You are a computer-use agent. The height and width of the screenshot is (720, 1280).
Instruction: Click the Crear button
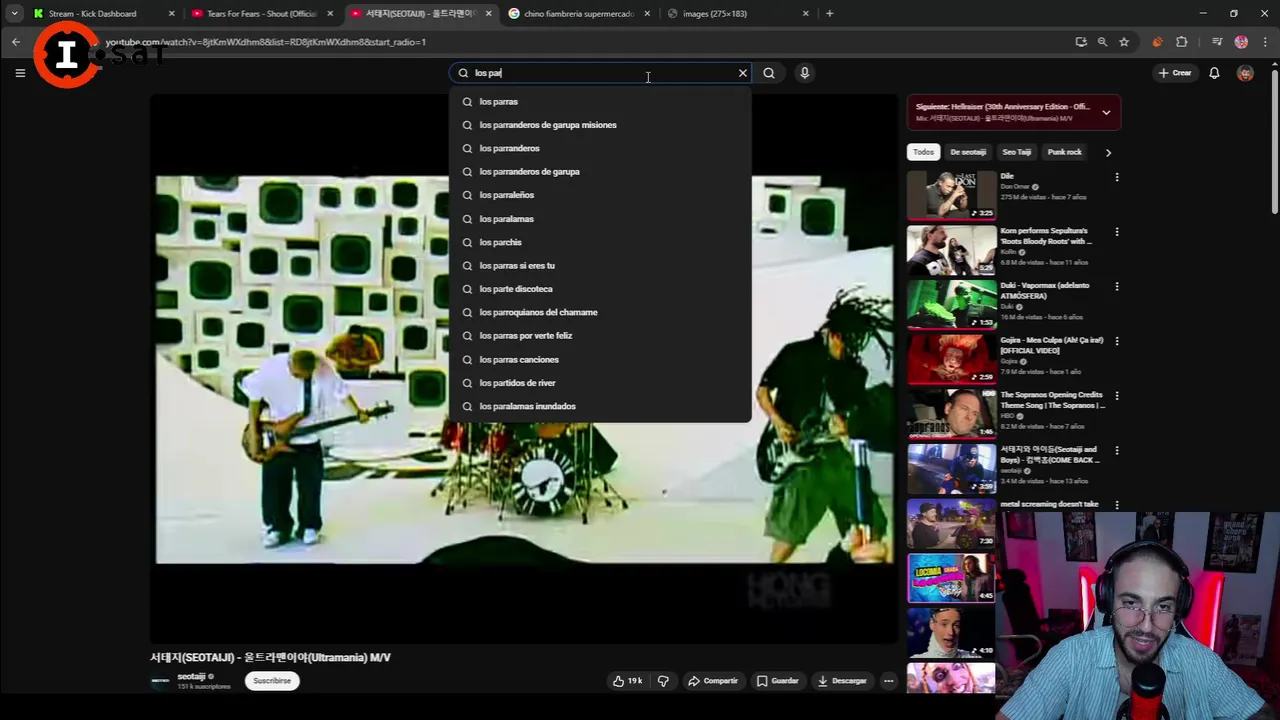1175,73
